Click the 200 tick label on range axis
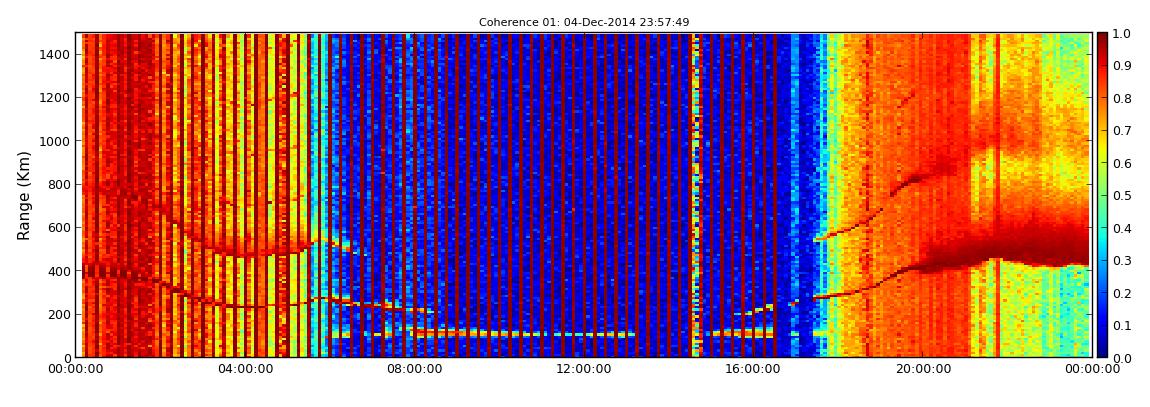The image size is (1150, 407). tap(60, 314)
